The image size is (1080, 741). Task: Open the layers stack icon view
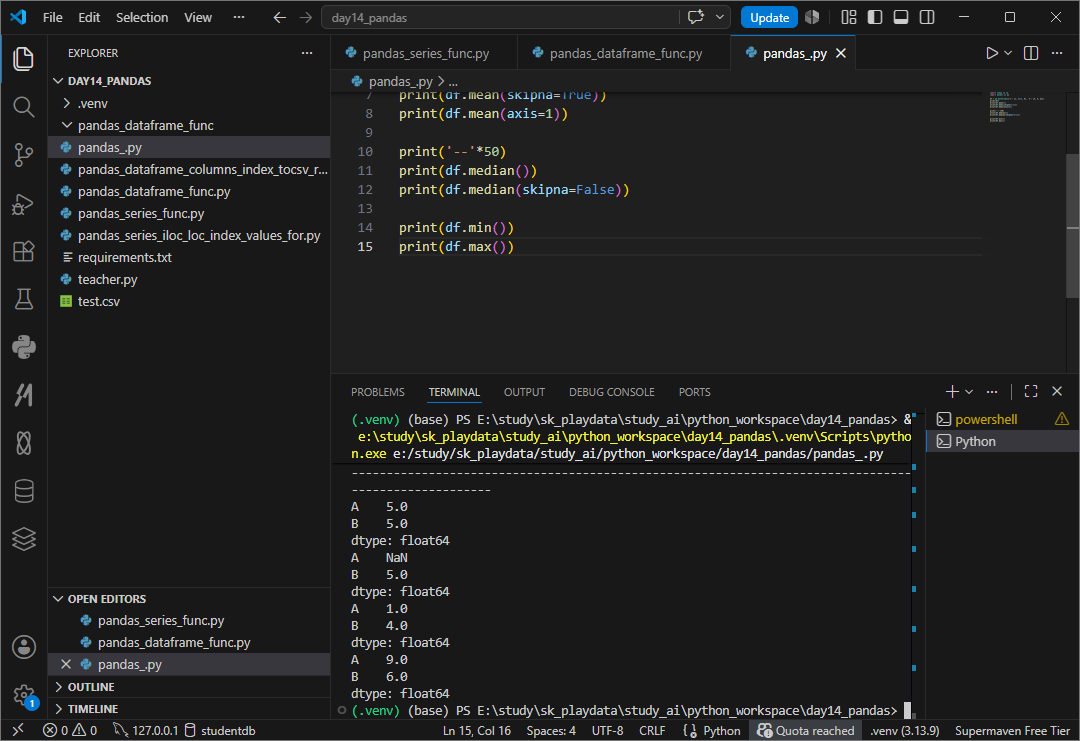click(x=23, y=539)
